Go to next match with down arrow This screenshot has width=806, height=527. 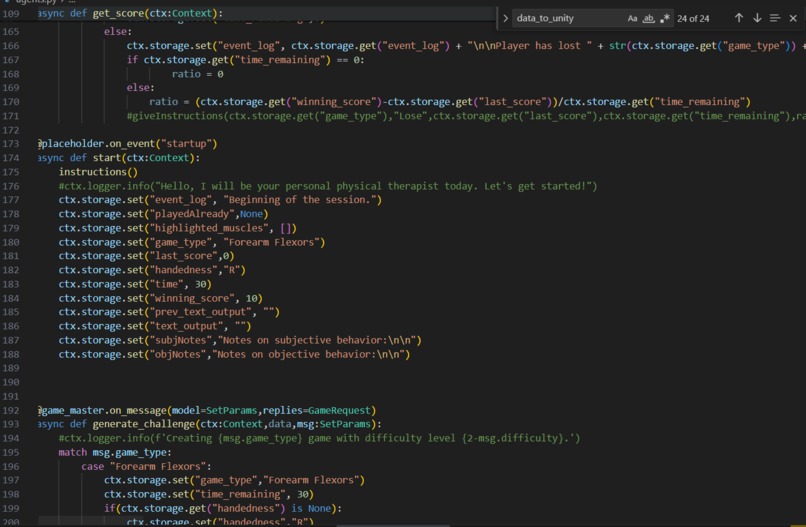coord(757,18)
